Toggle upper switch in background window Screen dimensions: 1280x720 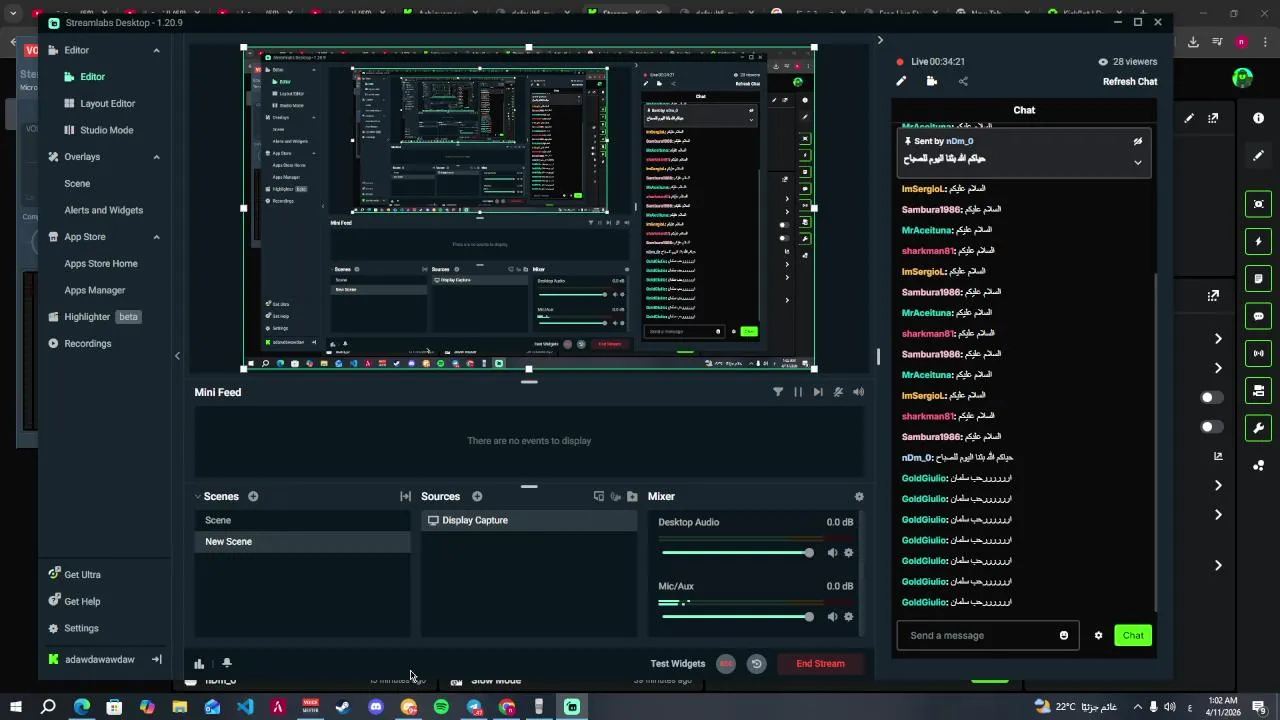[1211, 397]
